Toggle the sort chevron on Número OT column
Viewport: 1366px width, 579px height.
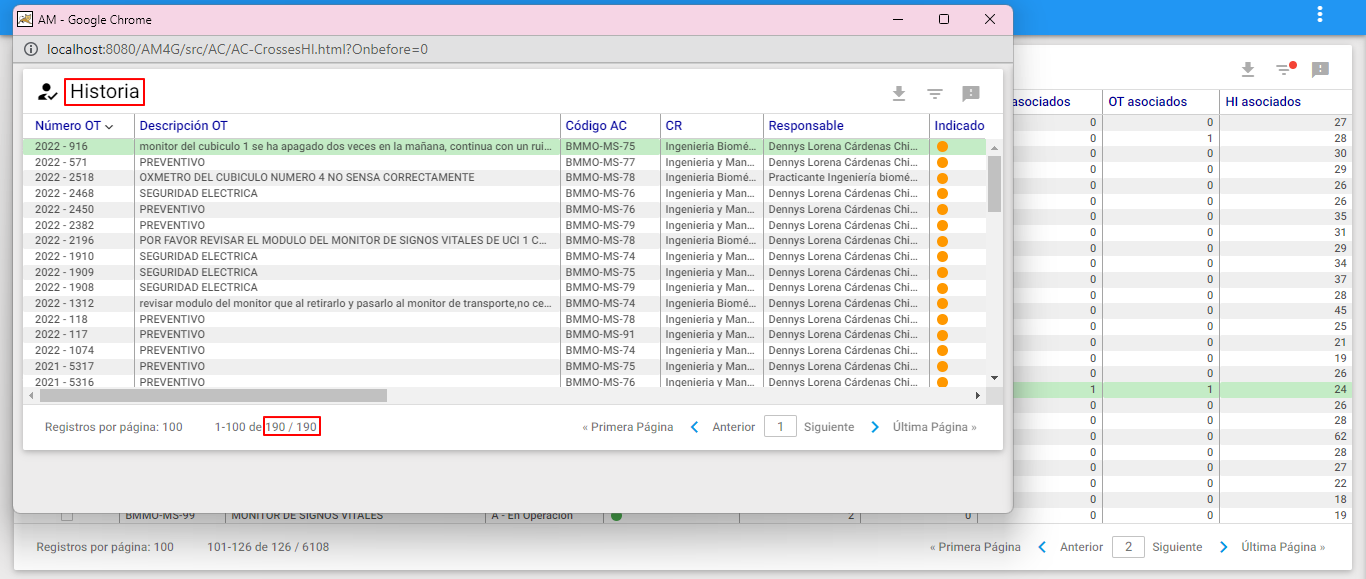(x=109, y=126)
